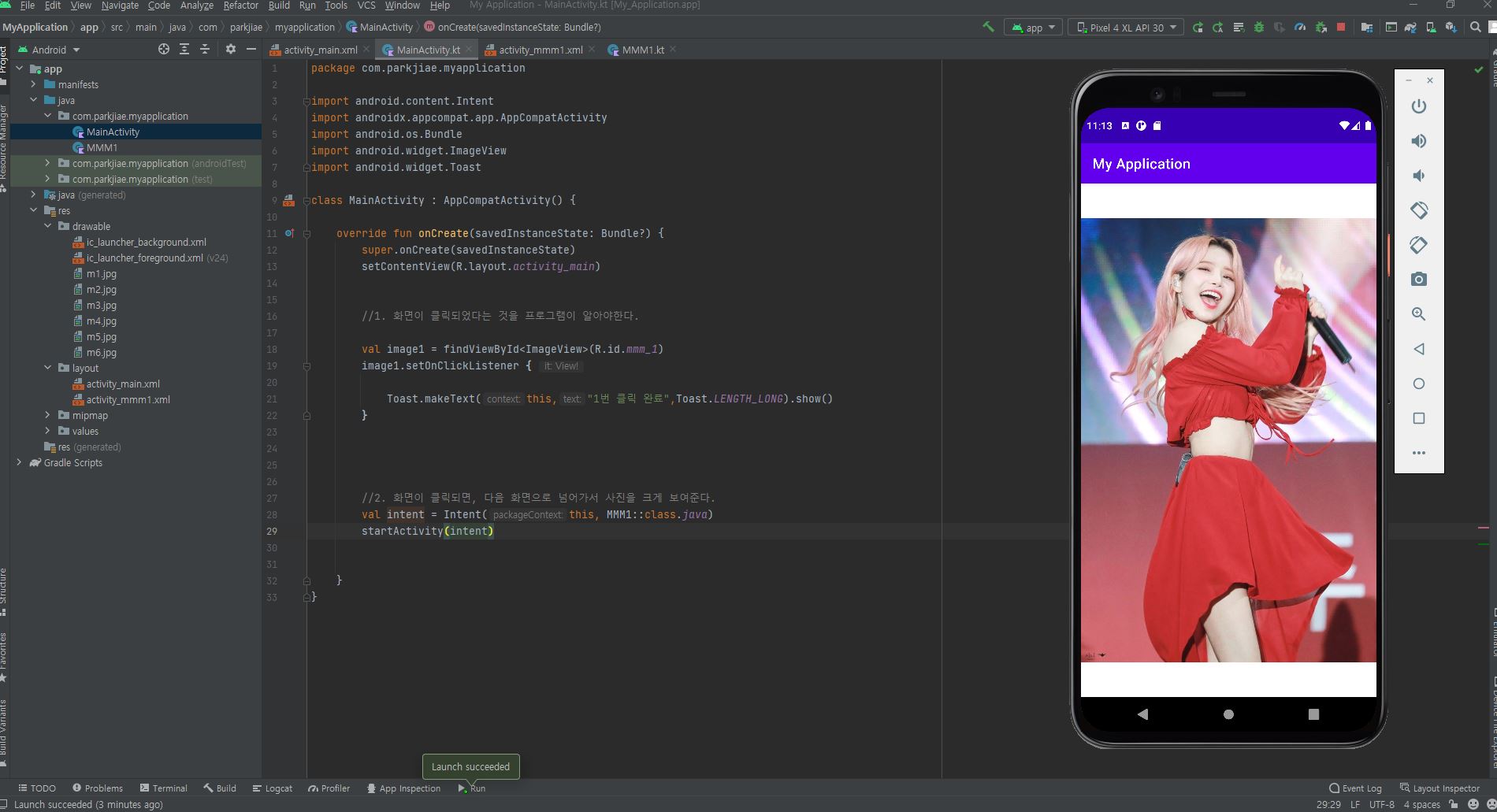
Task: Open the Pixel 4 XL API 30 device dropdown
Action: (x=1126, y=28)
